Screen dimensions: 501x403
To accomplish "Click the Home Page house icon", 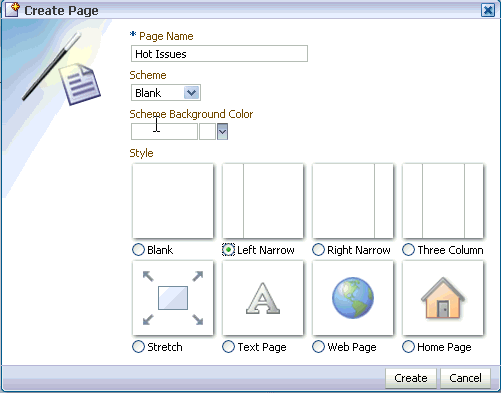I will pyautogui.click(x=443, y=298).
